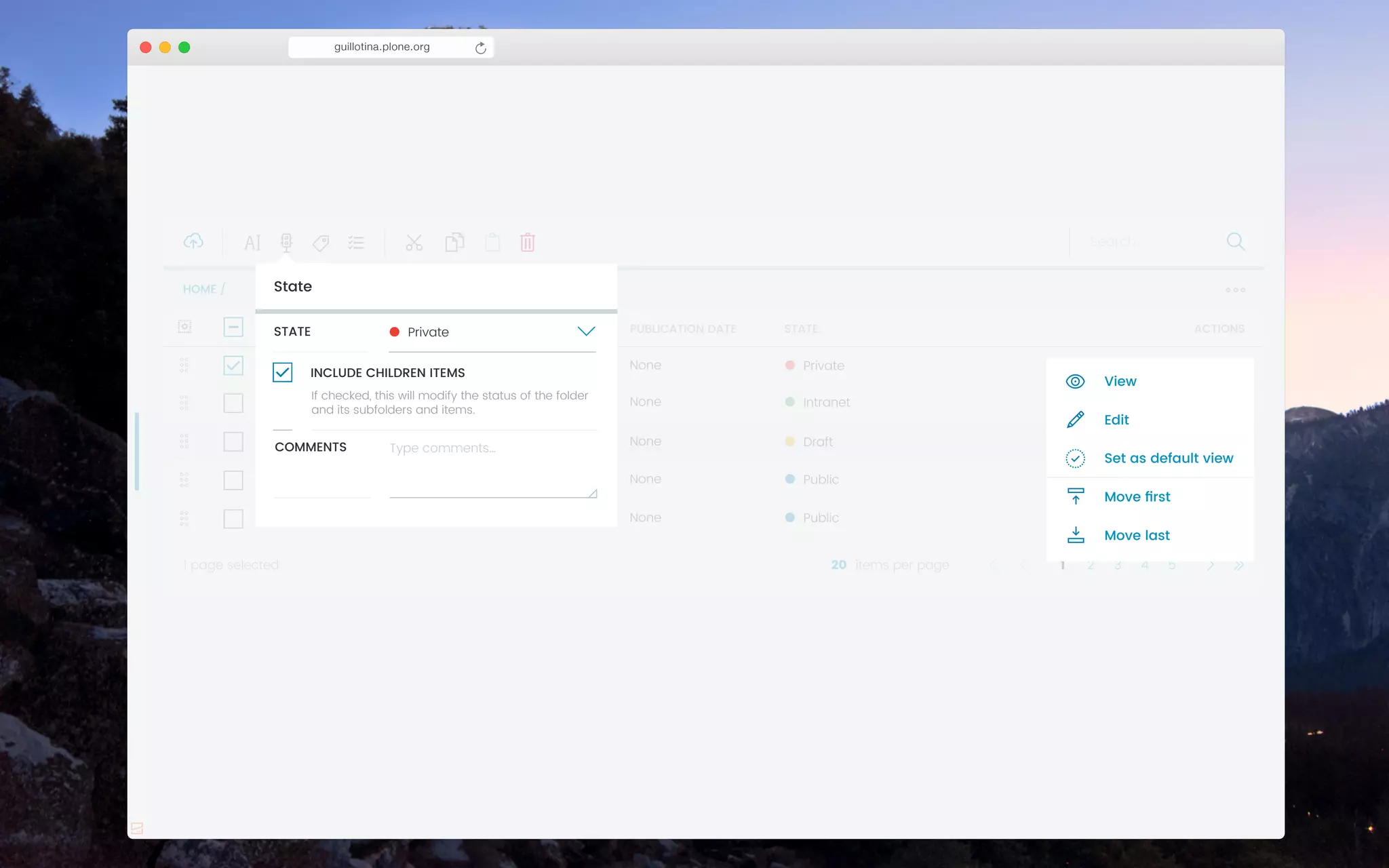The height and width of the screenshot is (868, 1389).
Task: Click the copy icon in toolbar
Action: [x=454, y=242]
